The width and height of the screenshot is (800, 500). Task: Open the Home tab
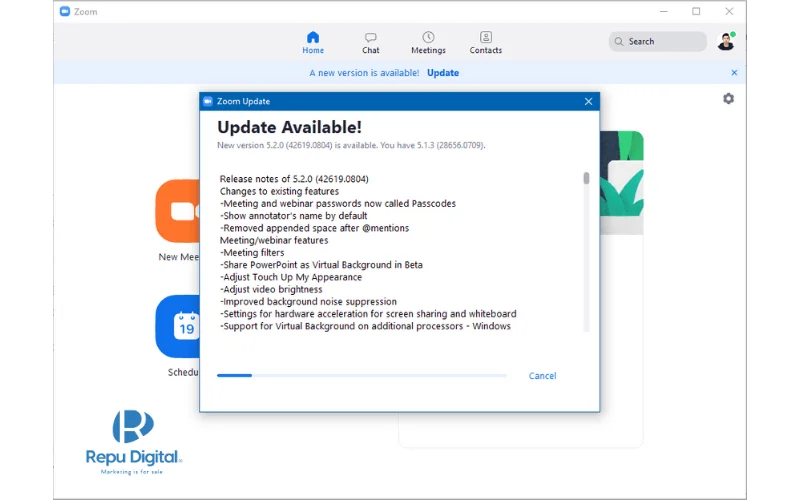point(313,43)
